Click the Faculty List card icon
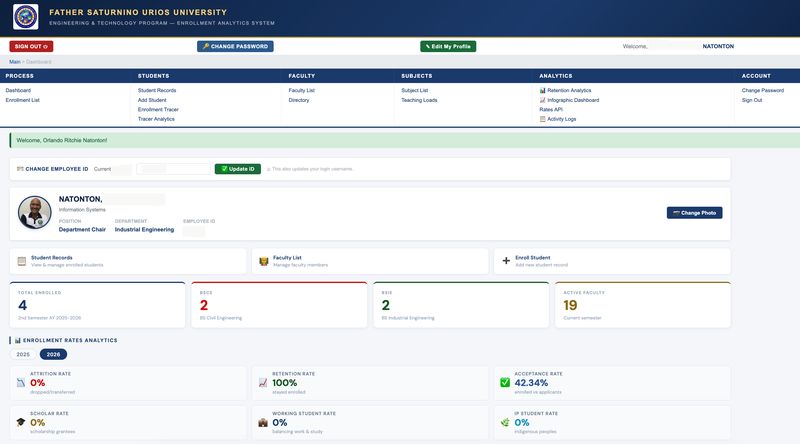The height and width of the screenshot is (444, 800). pos(264,261)
